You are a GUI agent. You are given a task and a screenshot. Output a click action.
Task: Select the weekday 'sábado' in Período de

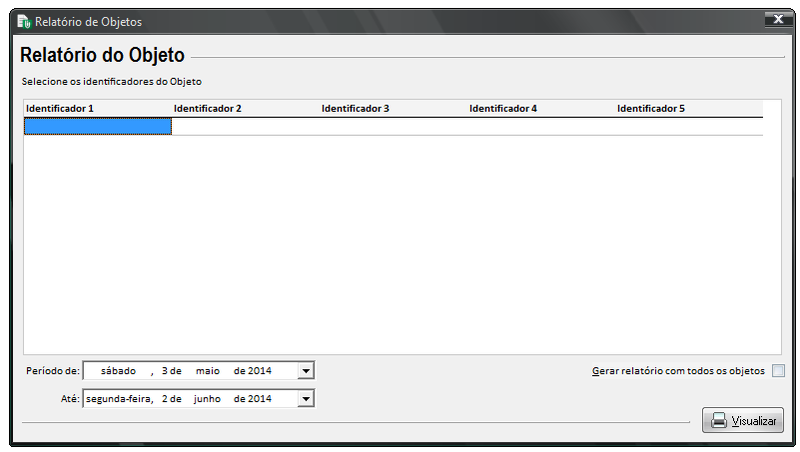click(x=118, y=371)
